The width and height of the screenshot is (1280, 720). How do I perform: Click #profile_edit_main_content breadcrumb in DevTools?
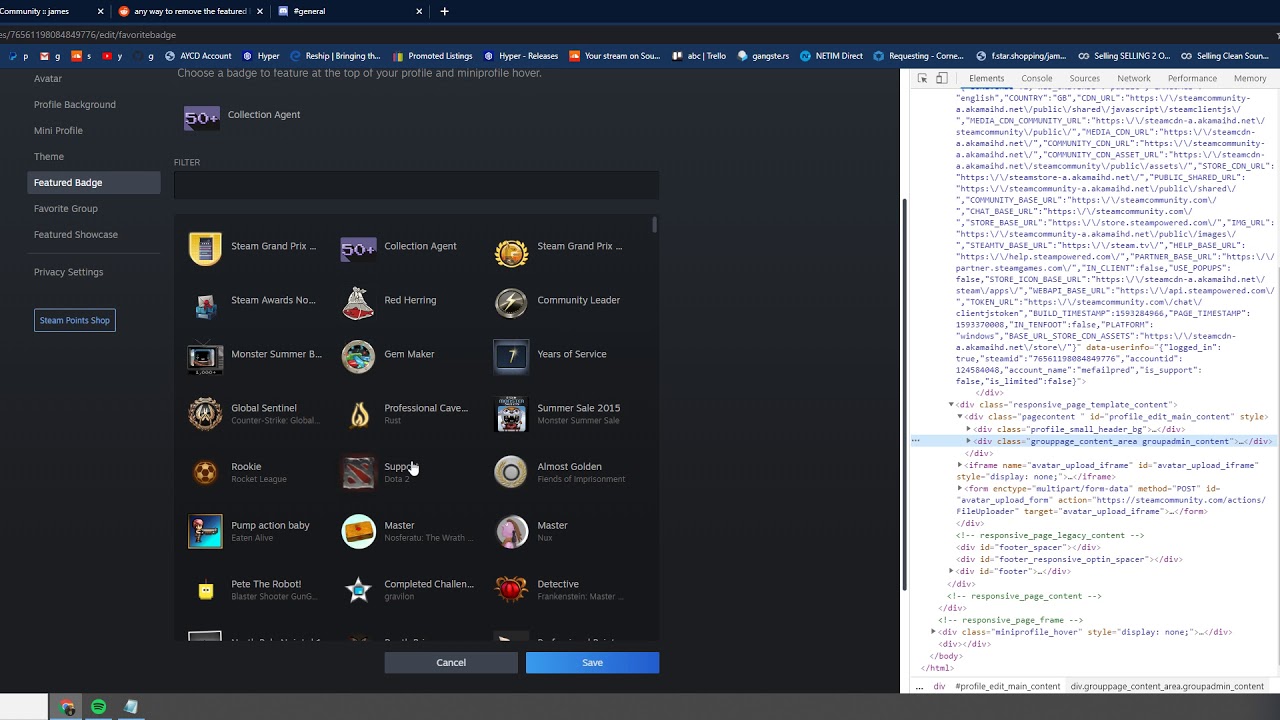[1007, 686]
